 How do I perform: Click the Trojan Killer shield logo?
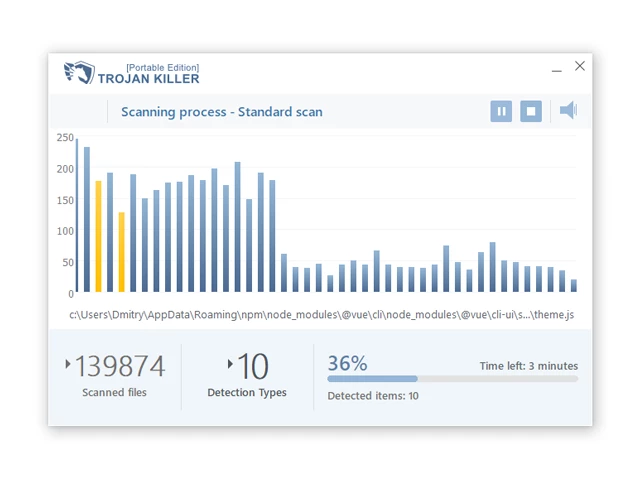pyautogui.click(x=78, y=73)
